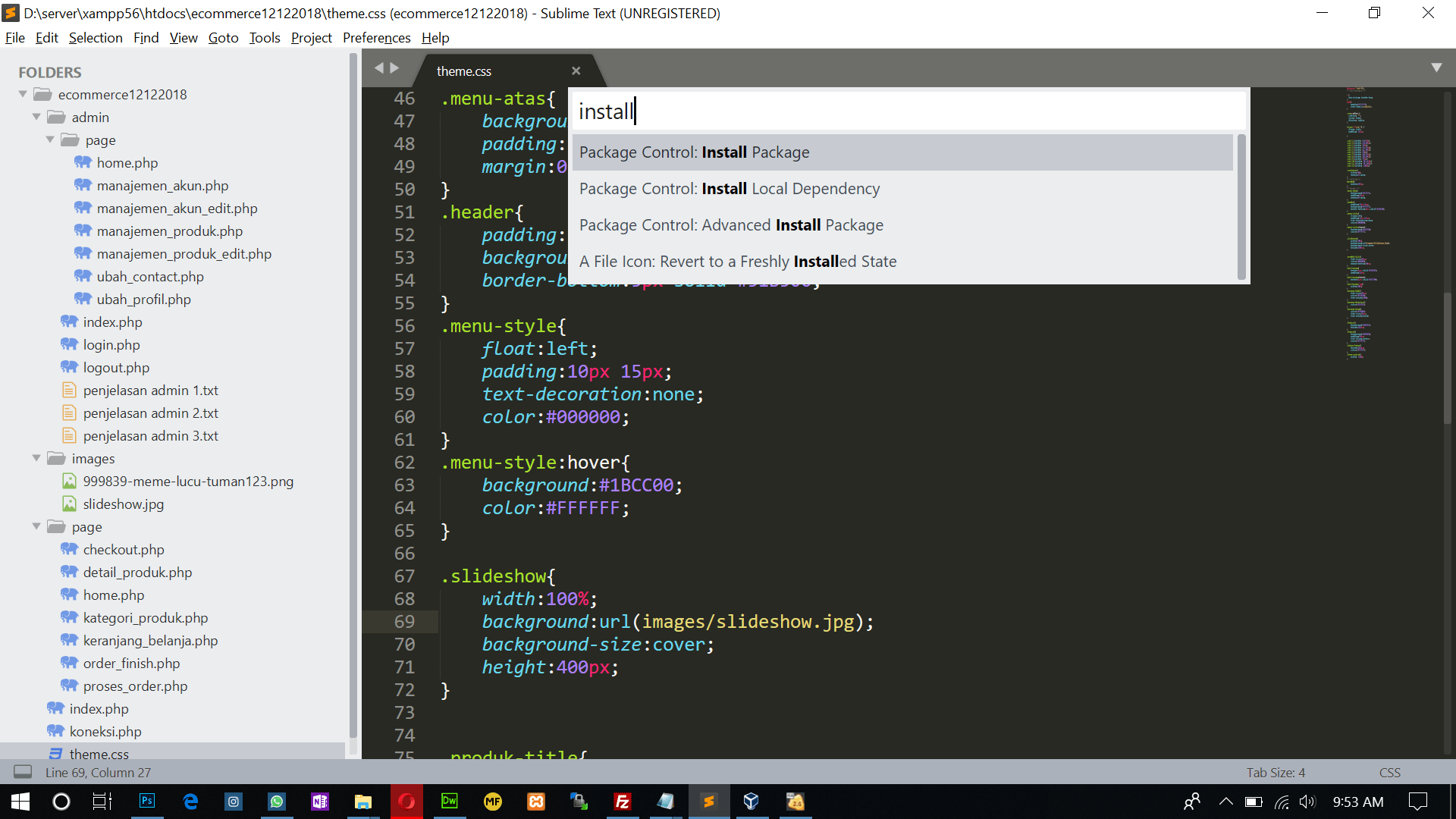Collapse the admin folder
The width and height of the screenshot is (1456, 819).
(36, 117)
